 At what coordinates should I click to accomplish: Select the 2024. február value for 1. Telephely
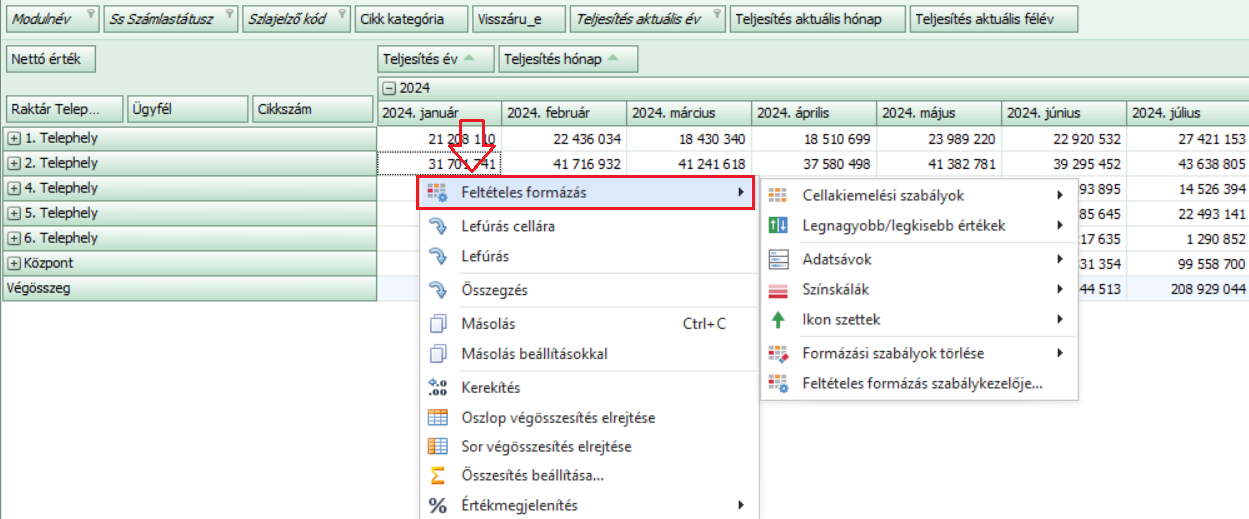pos(565,138)
